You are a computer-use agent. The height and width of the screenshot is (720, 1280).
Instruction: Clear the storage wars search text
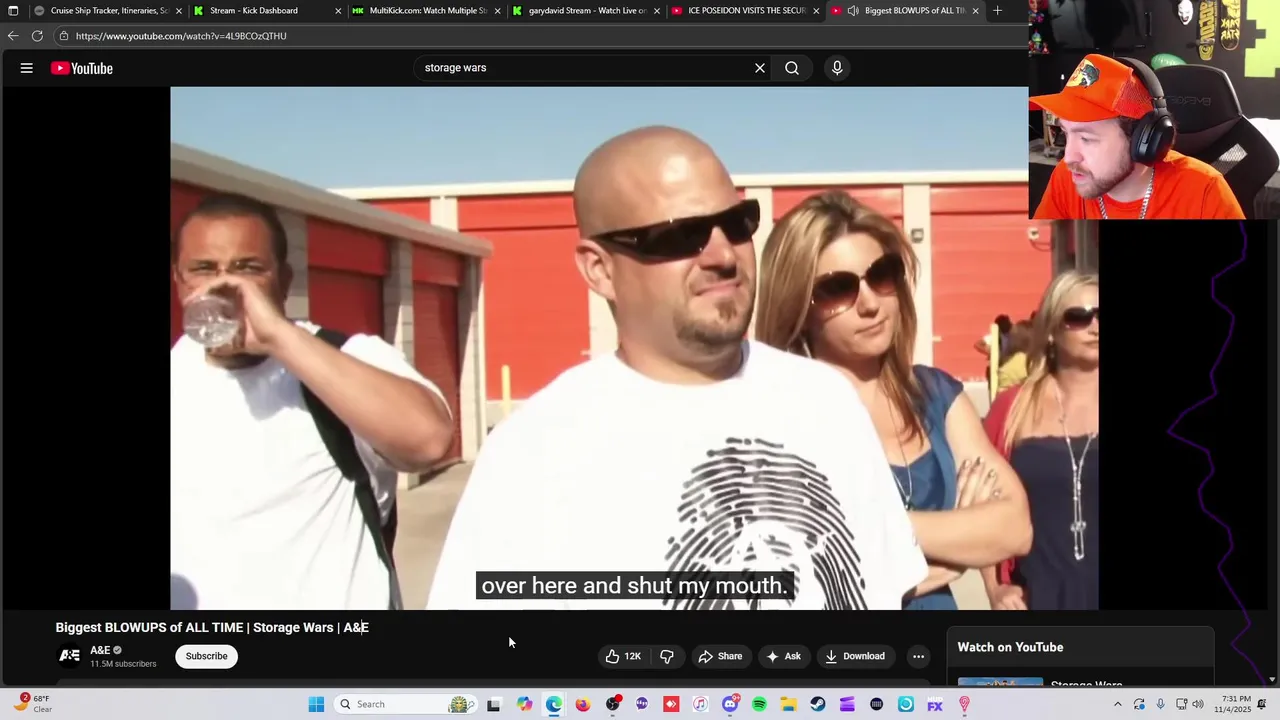(x=760, y=68)
